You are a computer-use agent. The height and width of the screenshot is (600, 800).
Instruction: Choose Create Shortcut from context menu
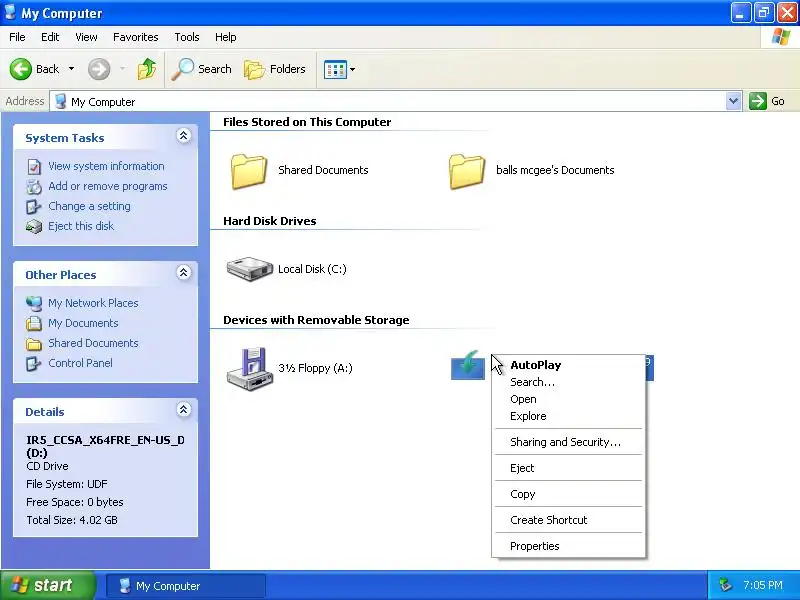point(568,520)
